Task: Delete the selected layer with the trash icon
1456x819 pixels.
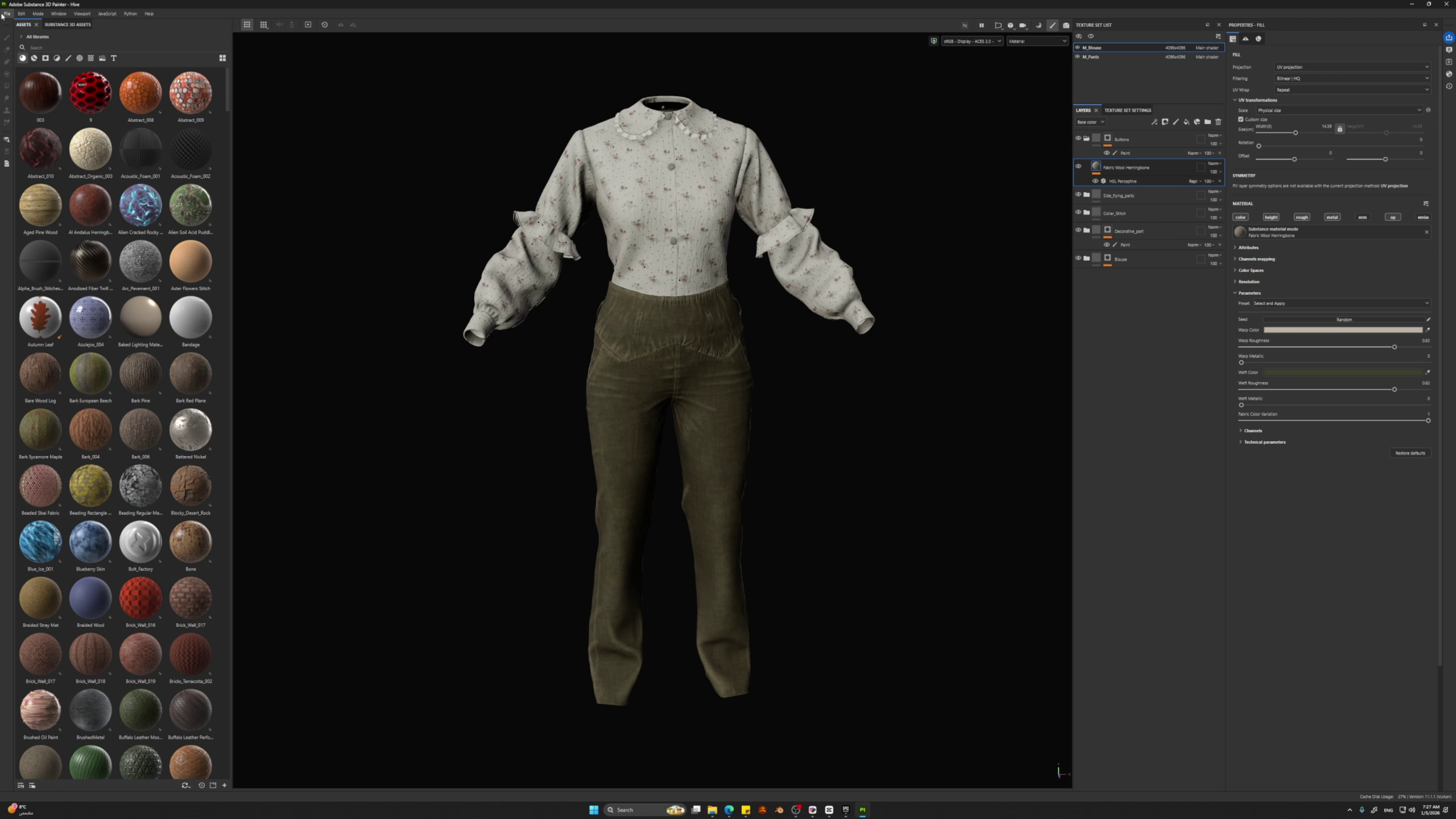Action: pos(1218,122)
